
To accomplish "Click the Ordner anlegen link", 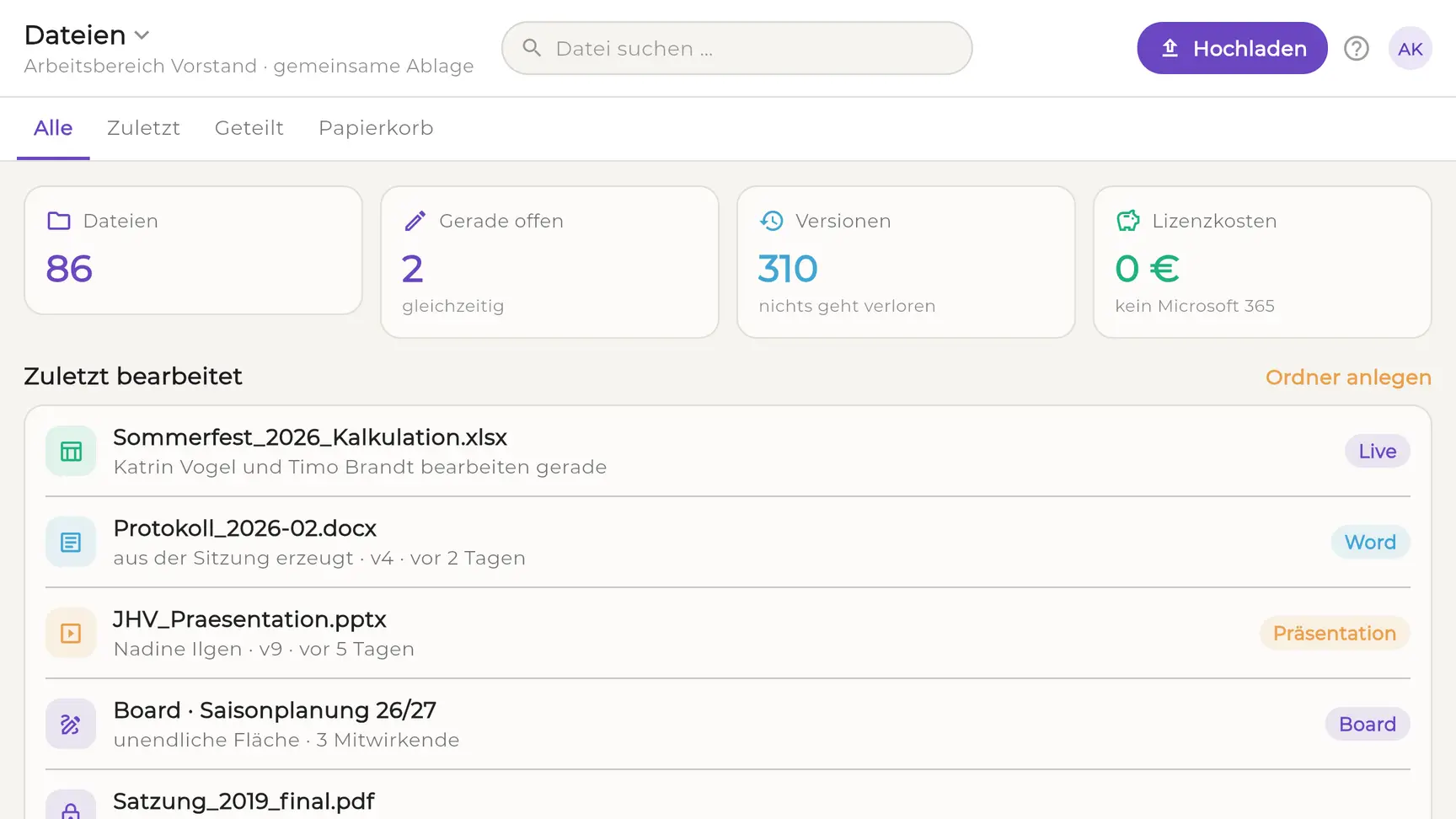I will coord(1348,377).
